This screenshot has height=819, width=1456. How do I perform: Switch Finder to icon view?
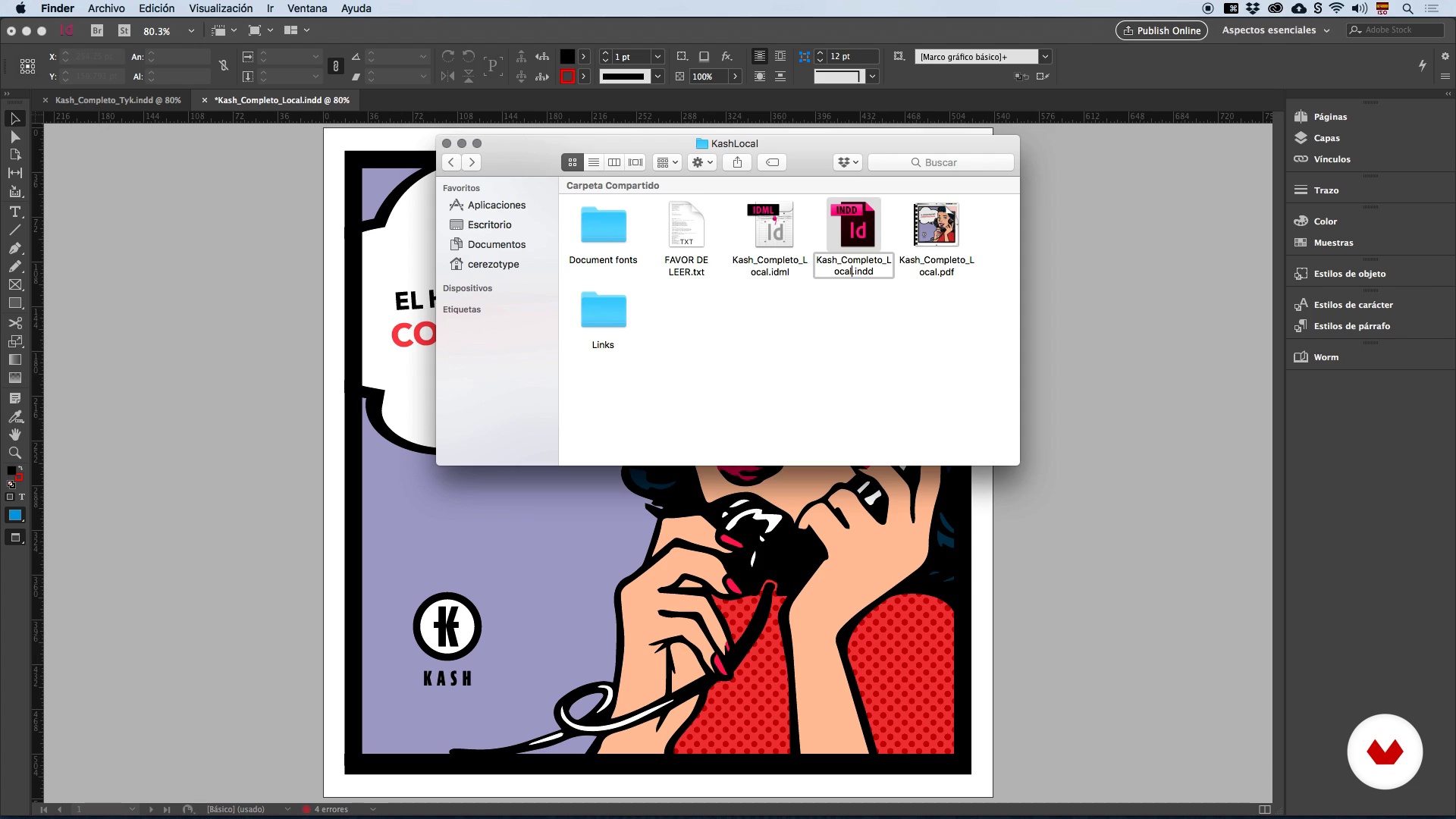pyautogui.click(x=573, y=162)
